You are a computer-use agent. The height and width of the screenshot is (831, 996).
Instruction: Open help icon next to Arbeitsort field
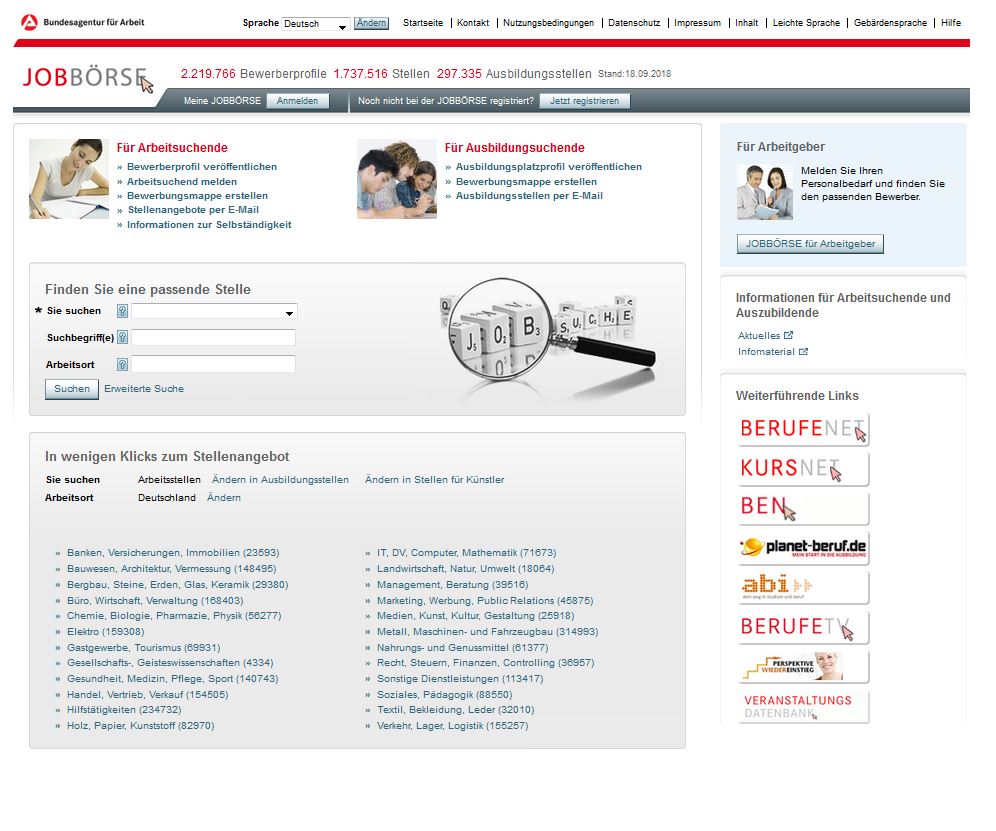coord(123,365)
